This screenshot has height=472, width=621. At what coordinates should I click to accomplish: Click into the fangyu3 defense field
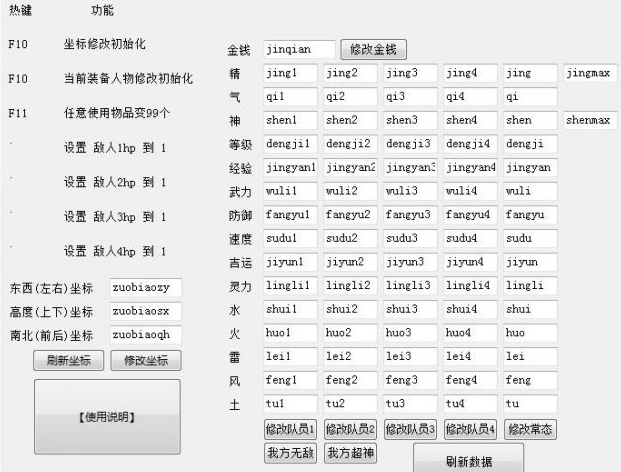[x=410, y=215]
